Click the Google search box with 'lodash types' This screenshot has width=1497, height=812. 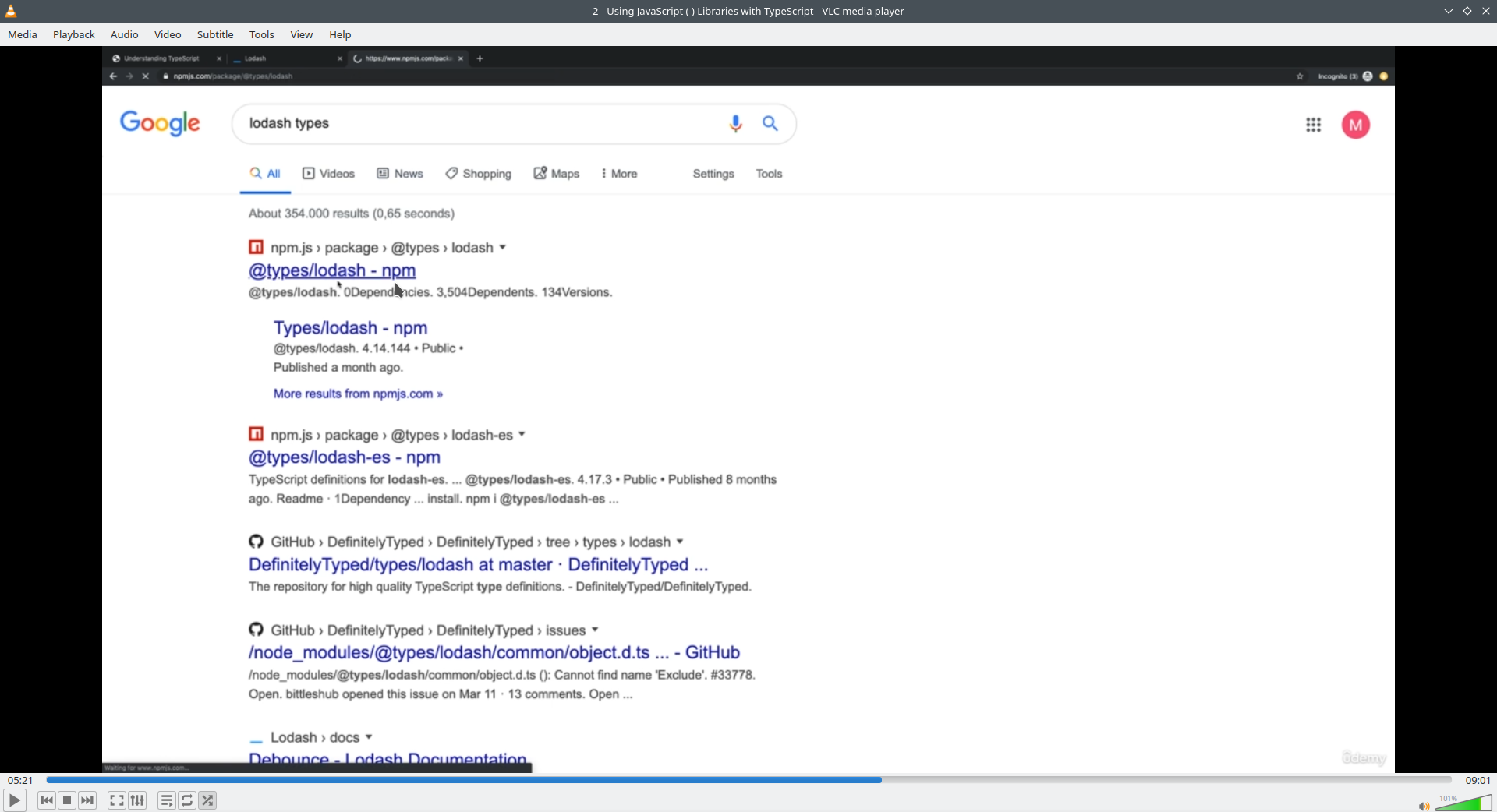click(514, 124)
